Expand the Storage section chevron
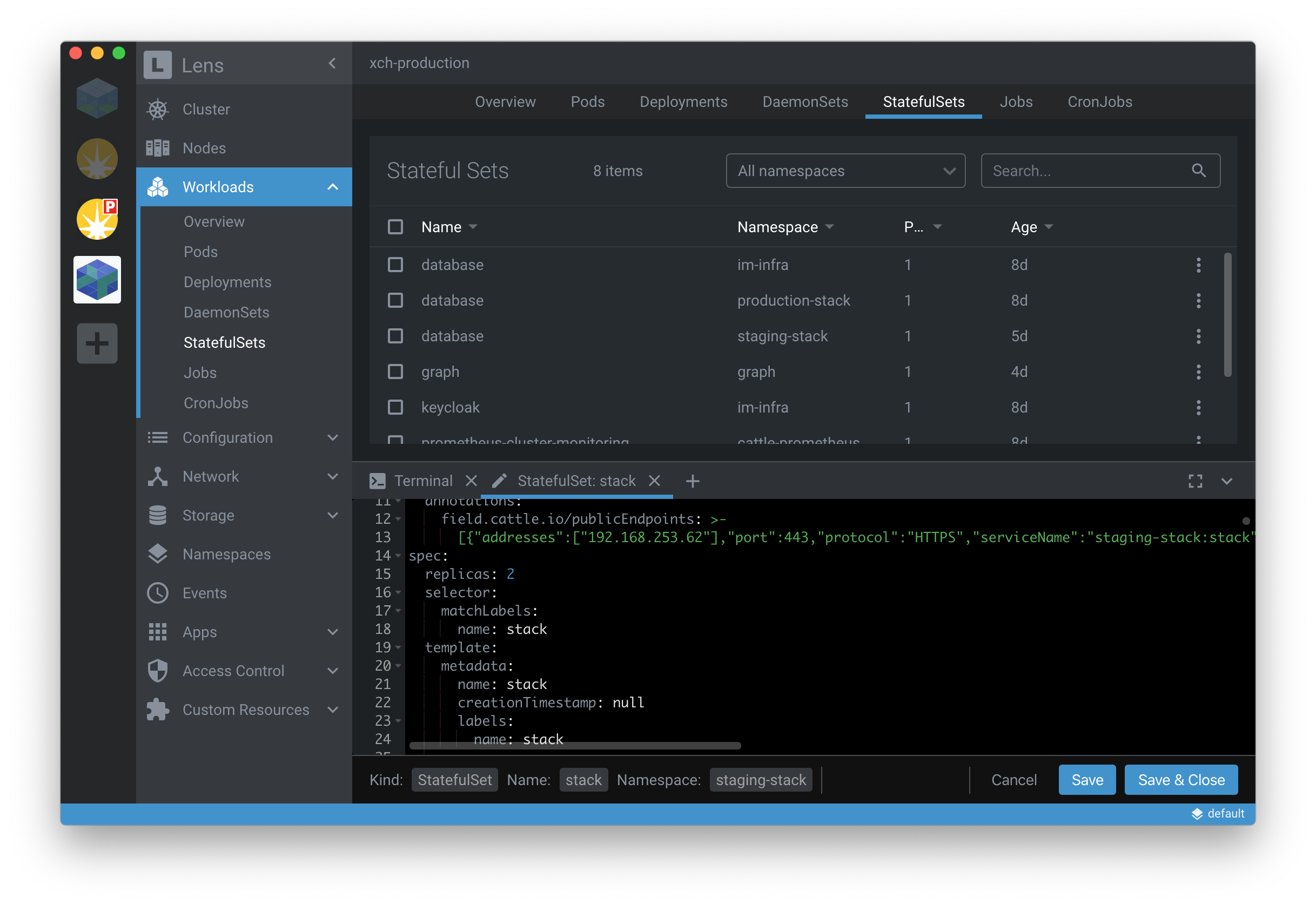The width and height of the screenshot is (1316, 905). click(332, 515)
